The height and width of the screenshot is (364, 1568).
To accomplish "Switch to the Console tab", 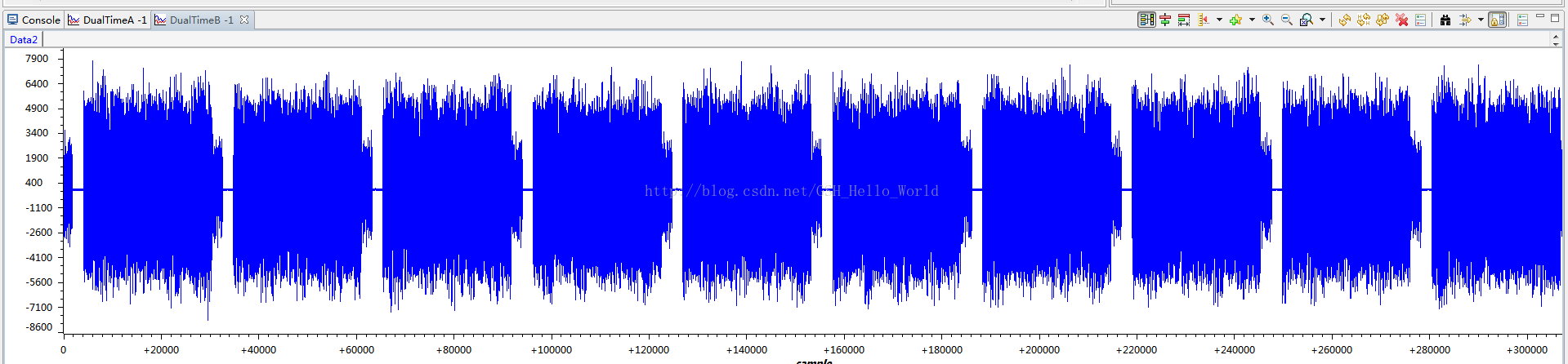I will (x=34, y=20).
